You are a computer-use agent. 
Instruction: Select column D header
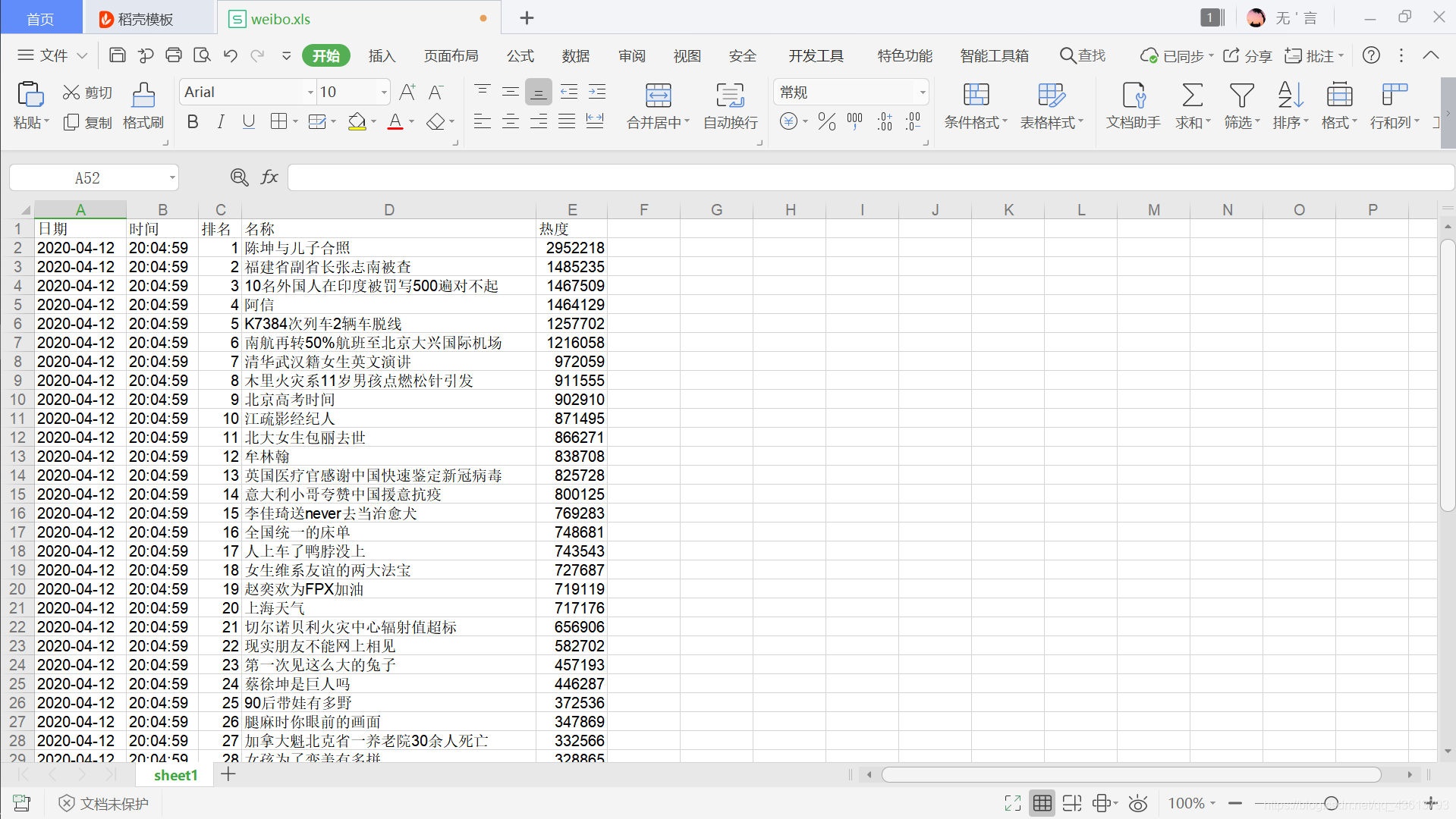click(x=388, y=210)
